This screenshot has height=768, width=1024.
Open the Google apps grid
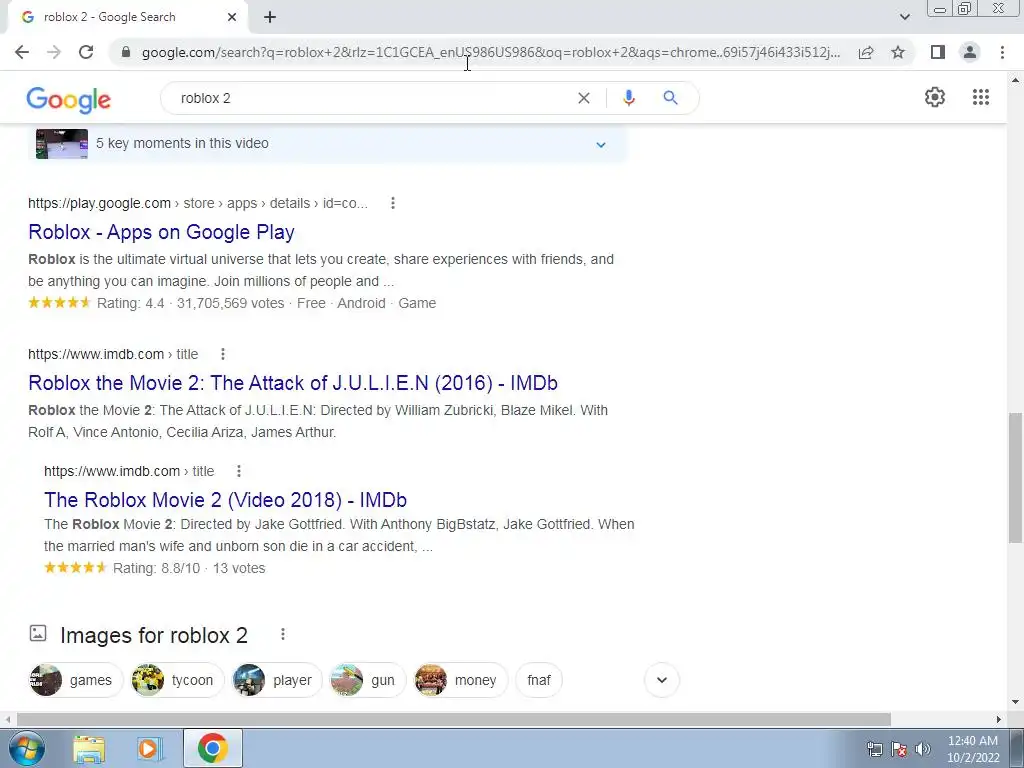[980, 97]
